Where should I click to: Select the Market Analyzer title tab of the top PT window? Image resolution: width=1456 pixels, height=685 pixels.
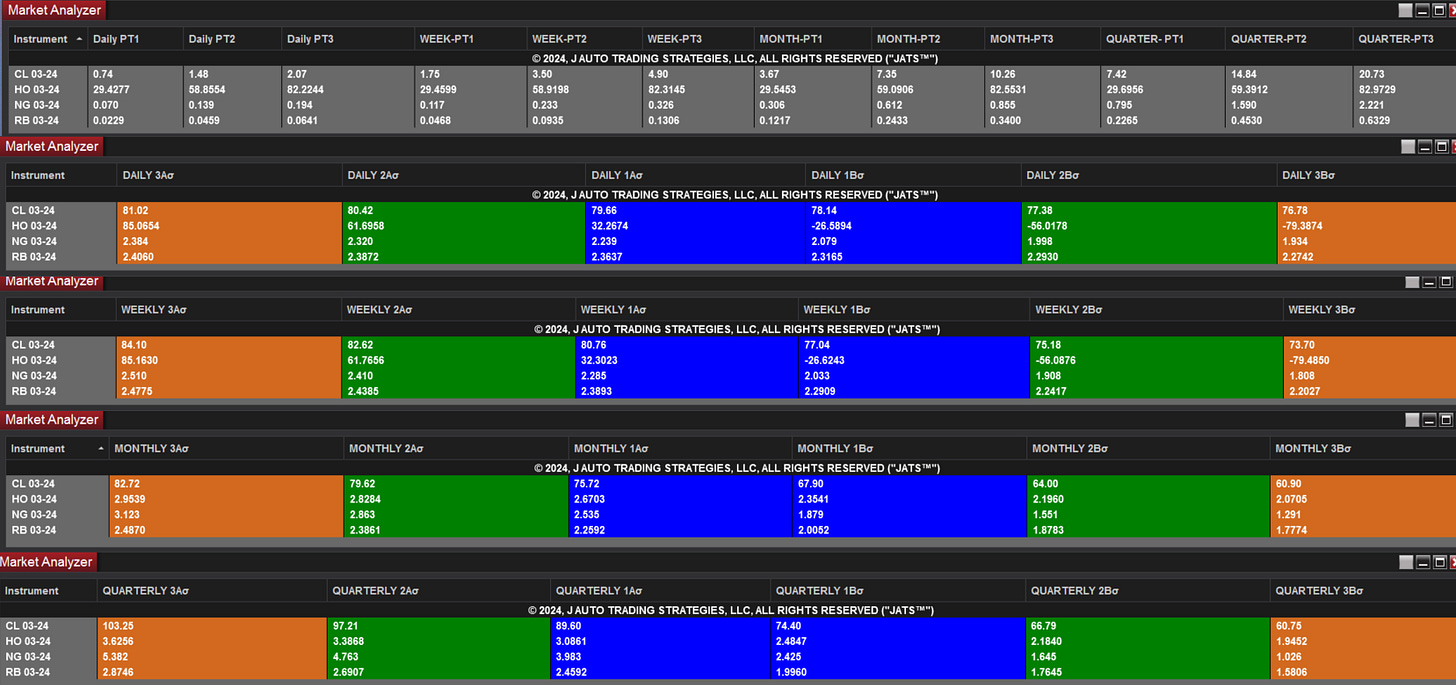[x=53, y=10]
